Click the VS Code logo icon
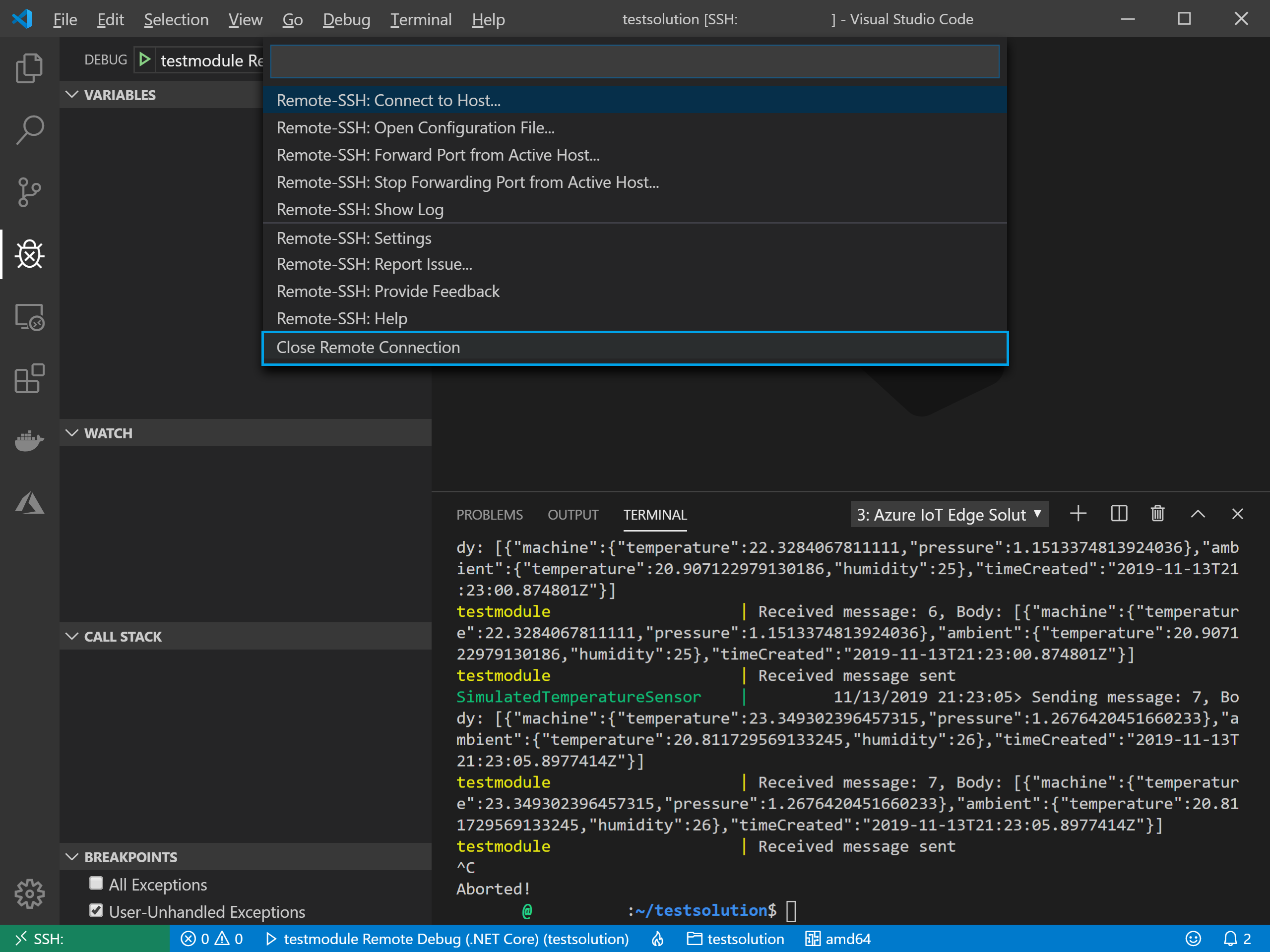 (x=22, y=19)
